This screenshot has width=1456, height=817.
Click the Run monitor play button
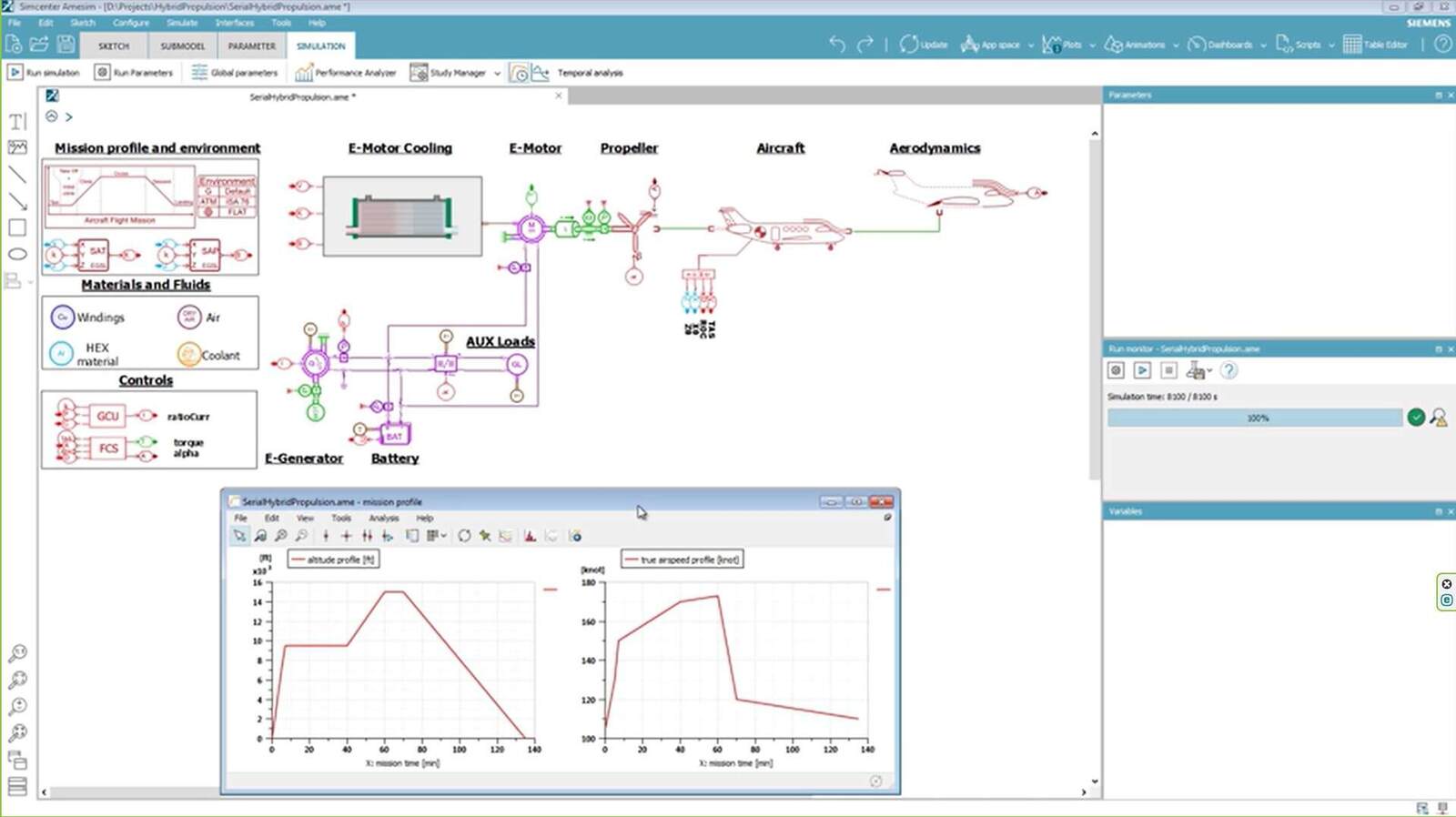pos(1142,370)
